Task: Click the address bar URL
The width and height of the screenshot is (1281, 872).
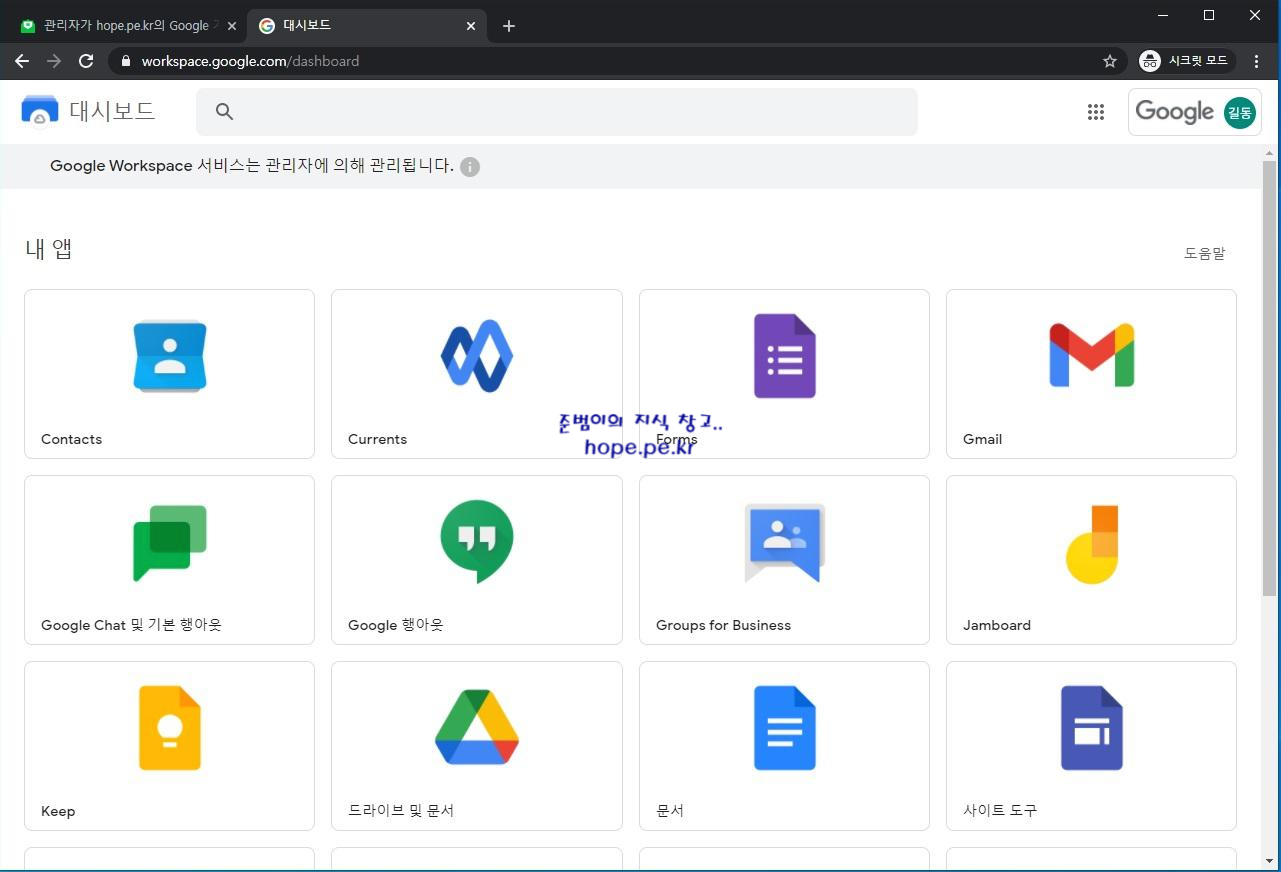Action: click(250, 61)
